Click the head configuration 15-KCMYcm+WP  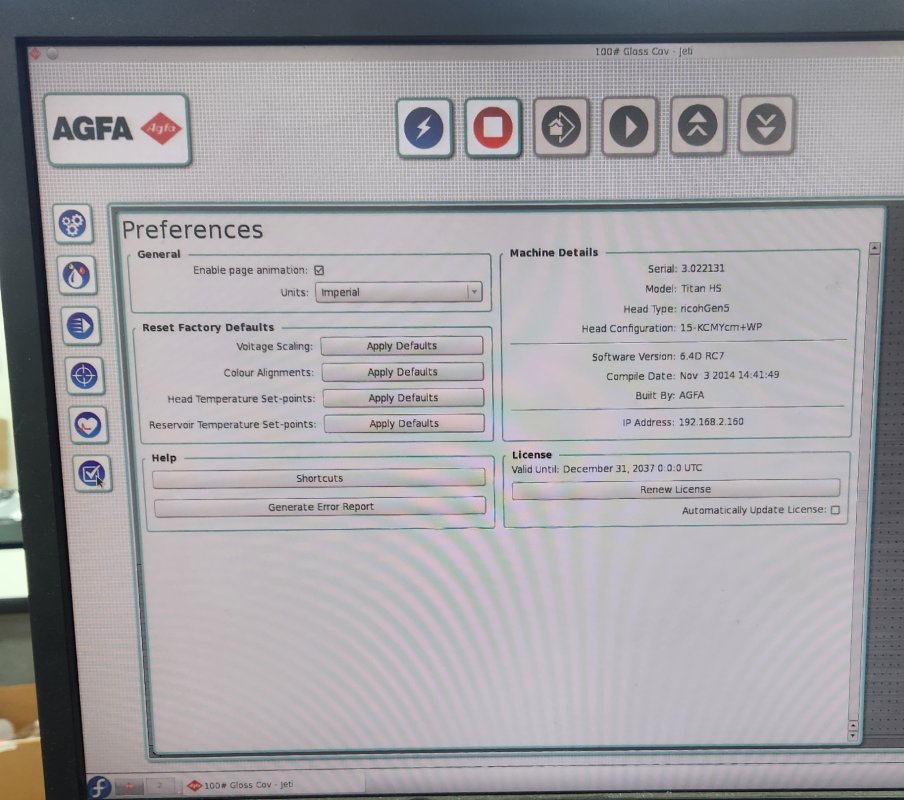pos(721,327)
